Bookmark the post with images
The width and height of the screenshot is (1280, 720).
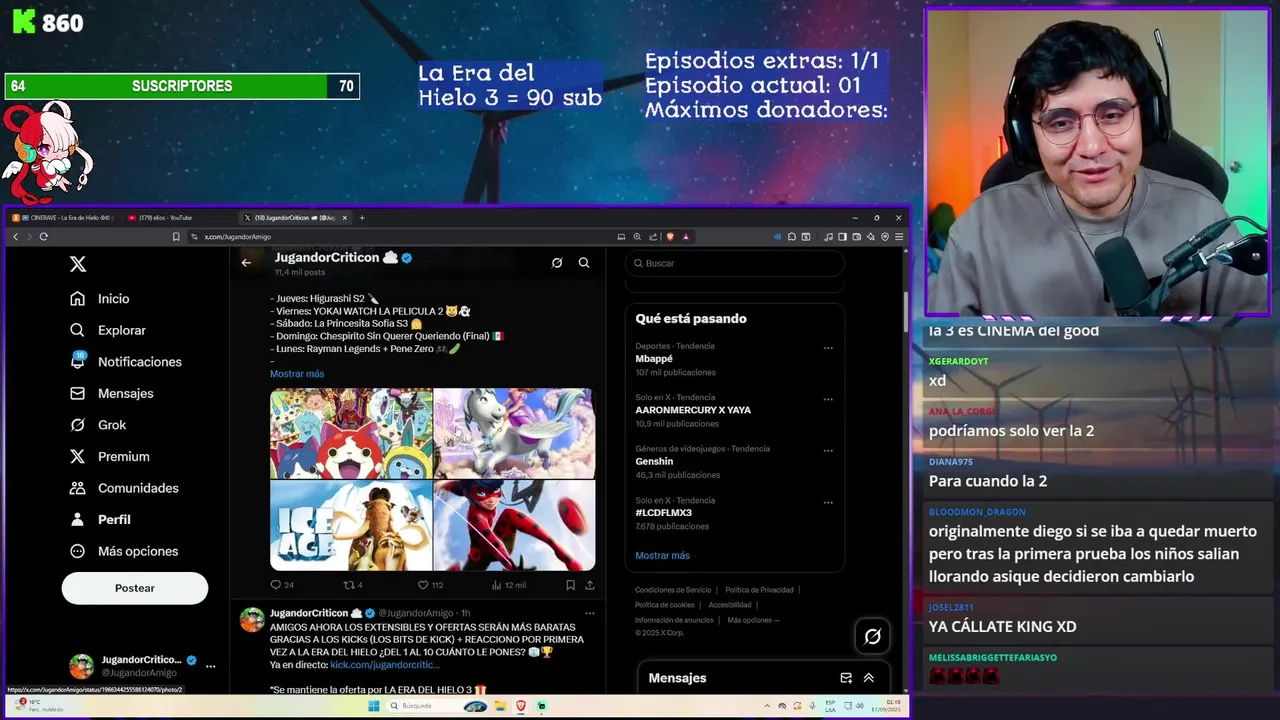click(570, 585)
